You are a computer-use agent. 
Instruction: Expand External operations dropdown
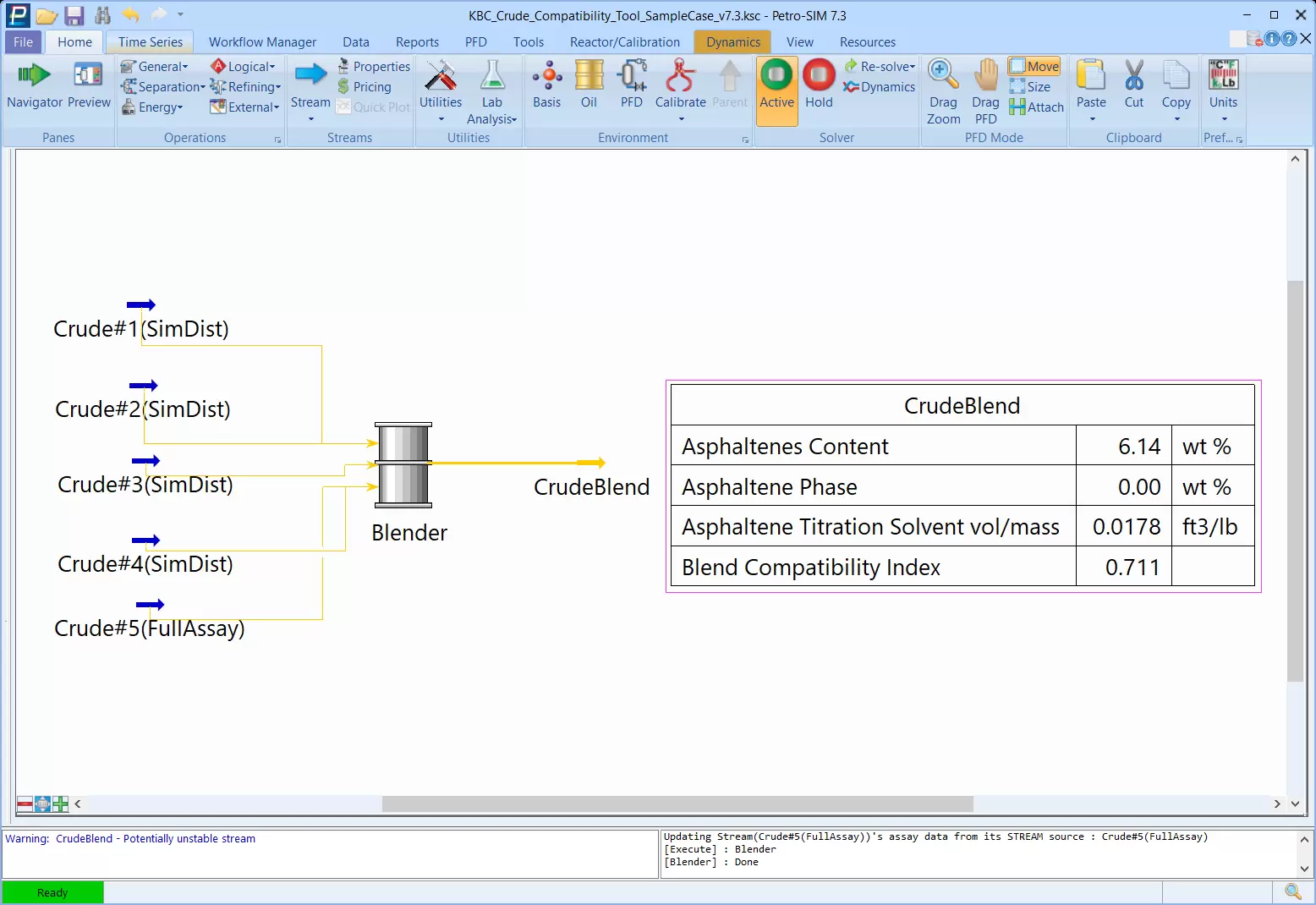pos(245,107)
